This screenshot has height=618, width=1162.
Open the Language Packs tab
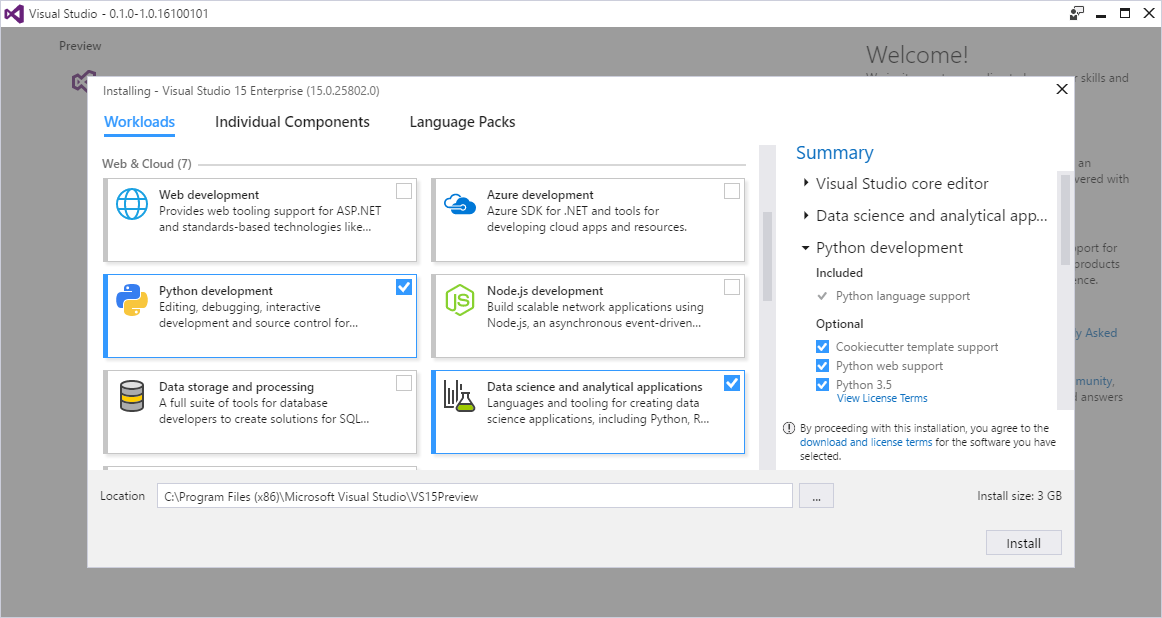[462, 122]
